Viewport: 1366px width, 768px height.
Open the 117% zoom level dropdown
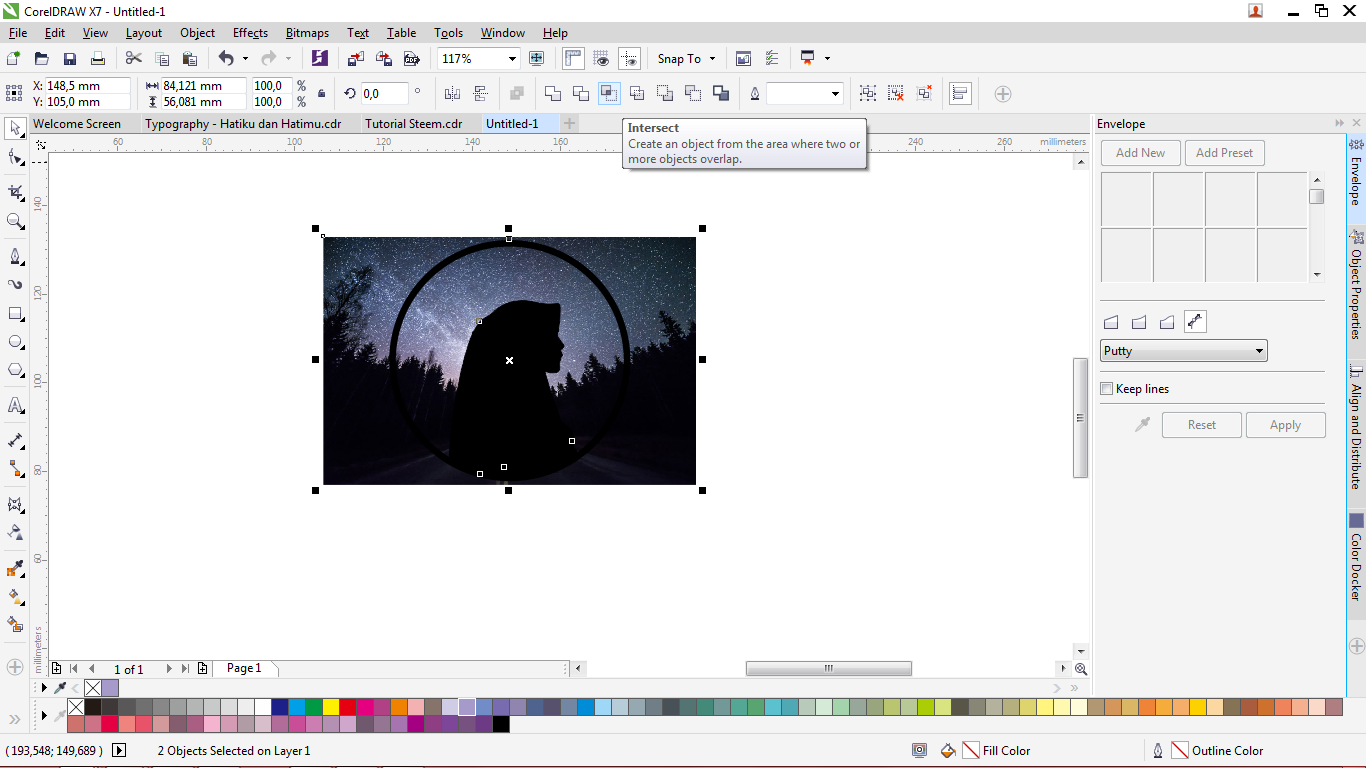click(513, 59)
